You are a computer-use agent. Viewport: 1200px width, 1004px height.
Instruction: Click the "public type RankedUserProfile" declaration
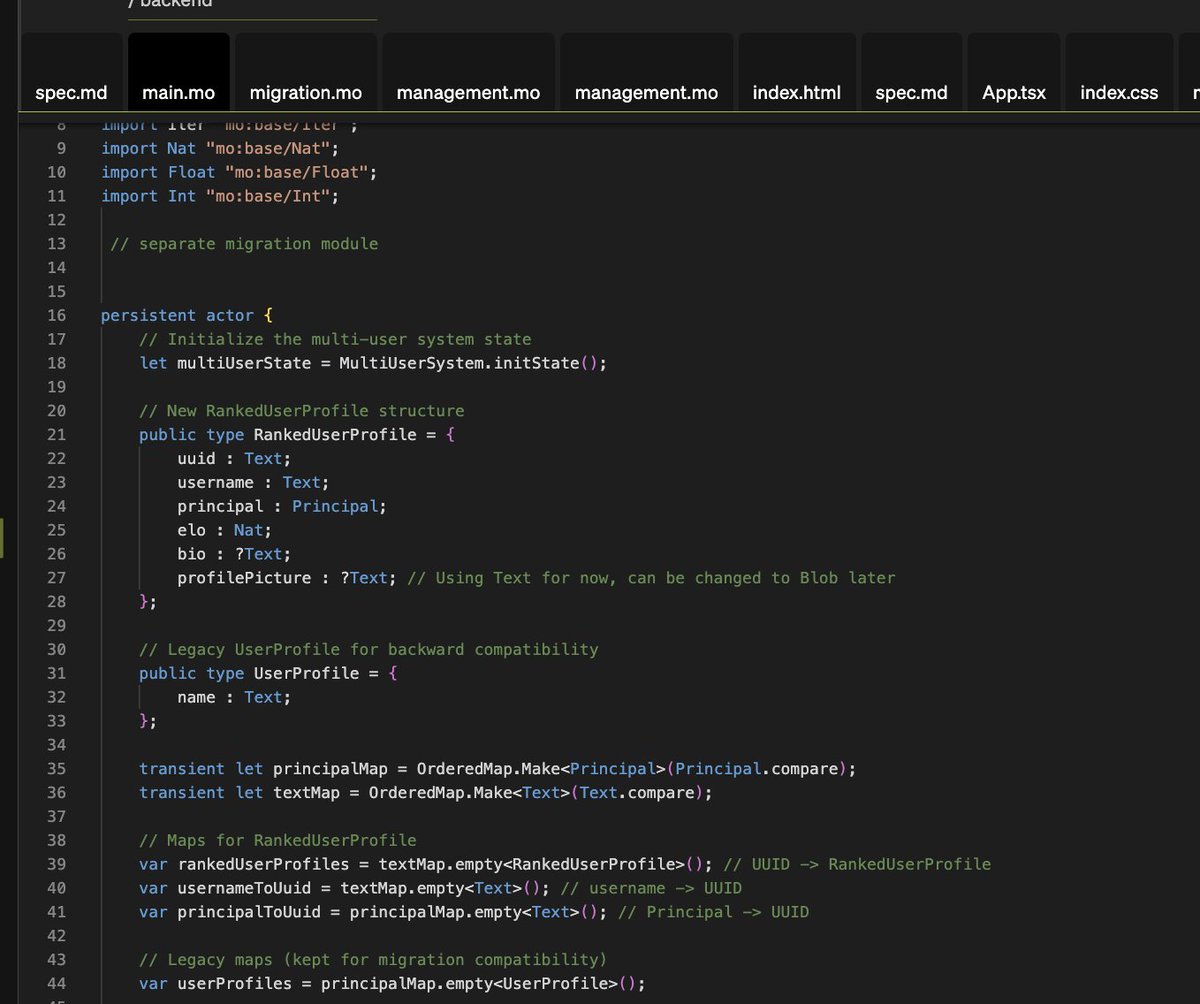(x=297, y=435)
